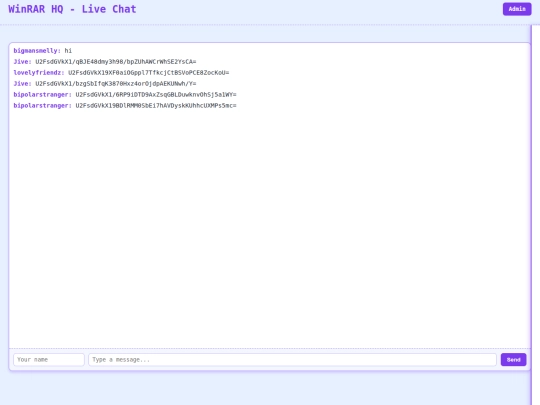Select bipolarstranger's message ending in 5mc=
Viewport: 540px width, 405px height.
(156, 106)
